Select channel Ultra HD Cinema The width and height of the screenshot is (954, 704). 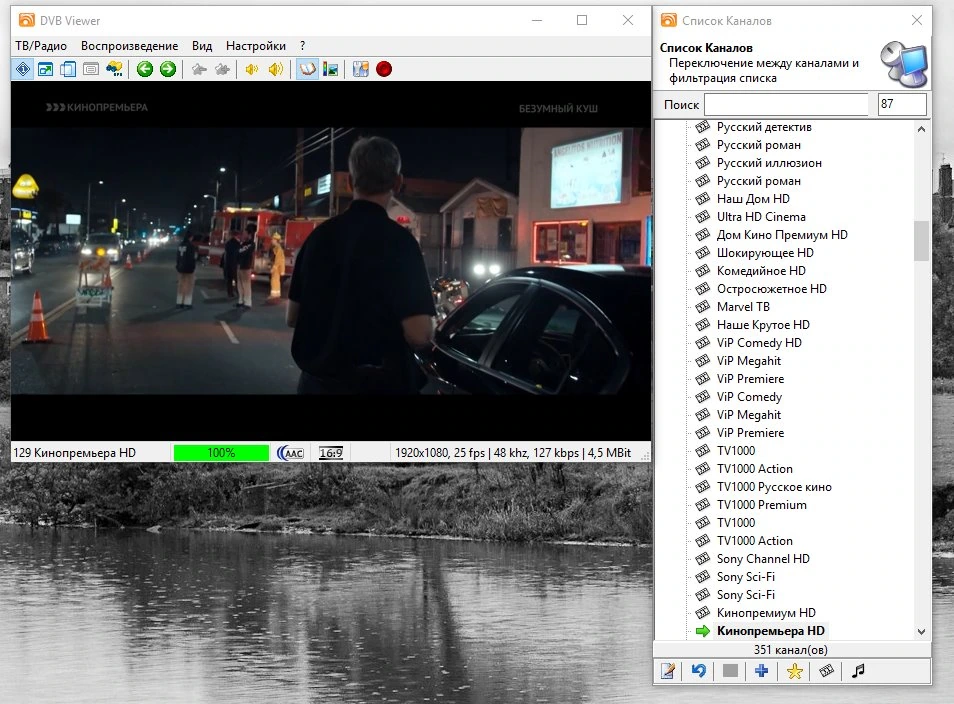(761, 217)
